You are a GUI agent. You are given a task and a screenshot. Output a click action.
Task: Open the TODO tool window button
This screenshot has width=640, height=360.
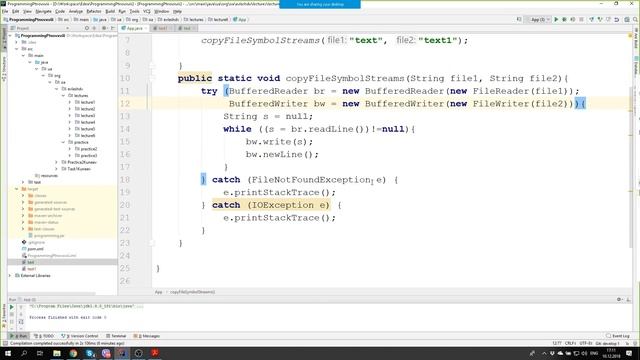[44, 336]
